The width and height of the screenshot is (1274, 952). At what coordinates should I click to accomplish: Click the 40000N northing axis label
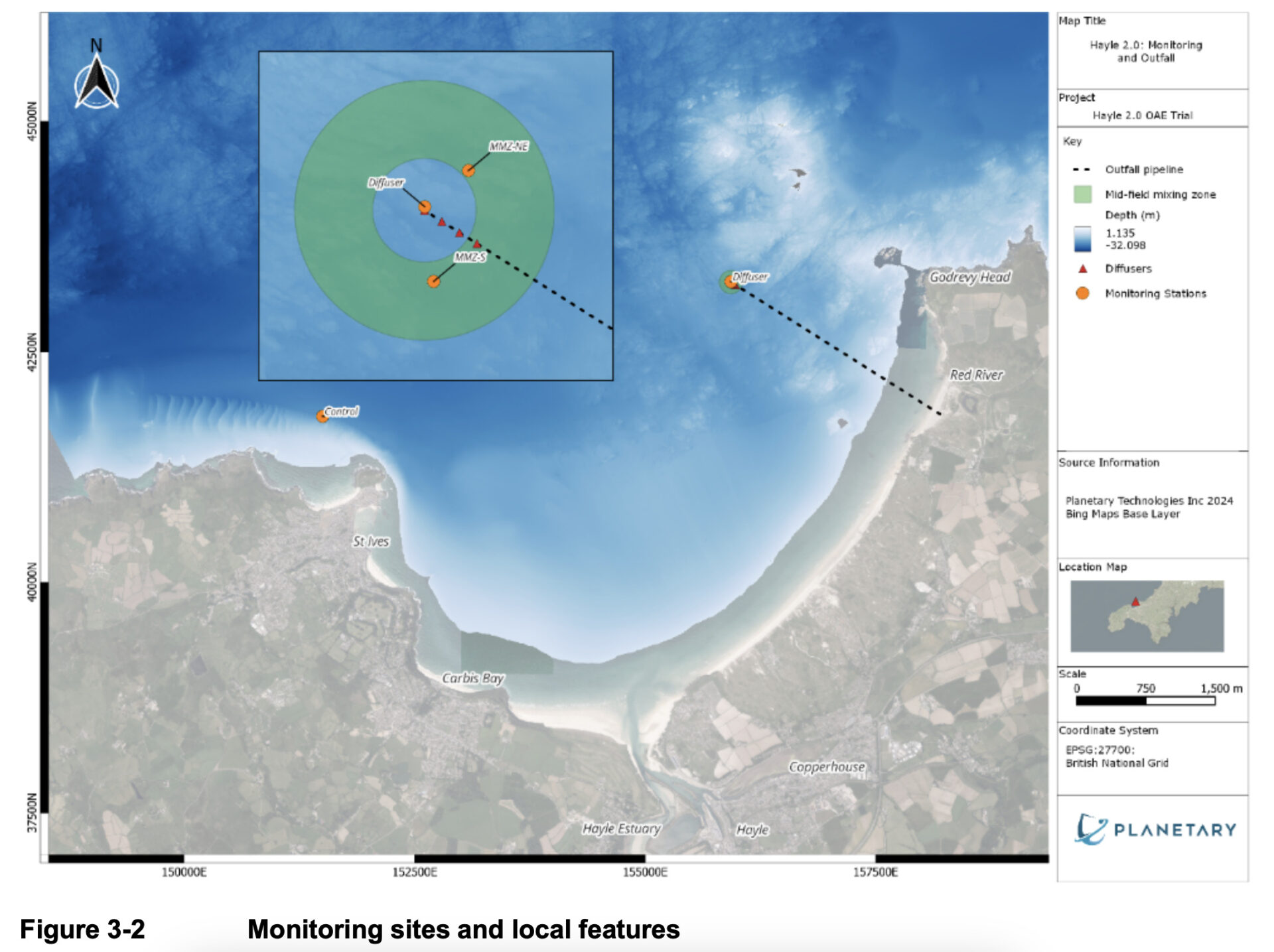pyautogui.click(x=33, y=582)
